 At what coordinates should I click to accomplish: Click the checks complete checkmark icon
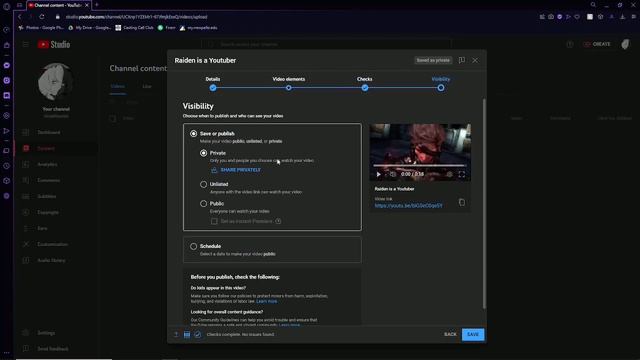198,334
